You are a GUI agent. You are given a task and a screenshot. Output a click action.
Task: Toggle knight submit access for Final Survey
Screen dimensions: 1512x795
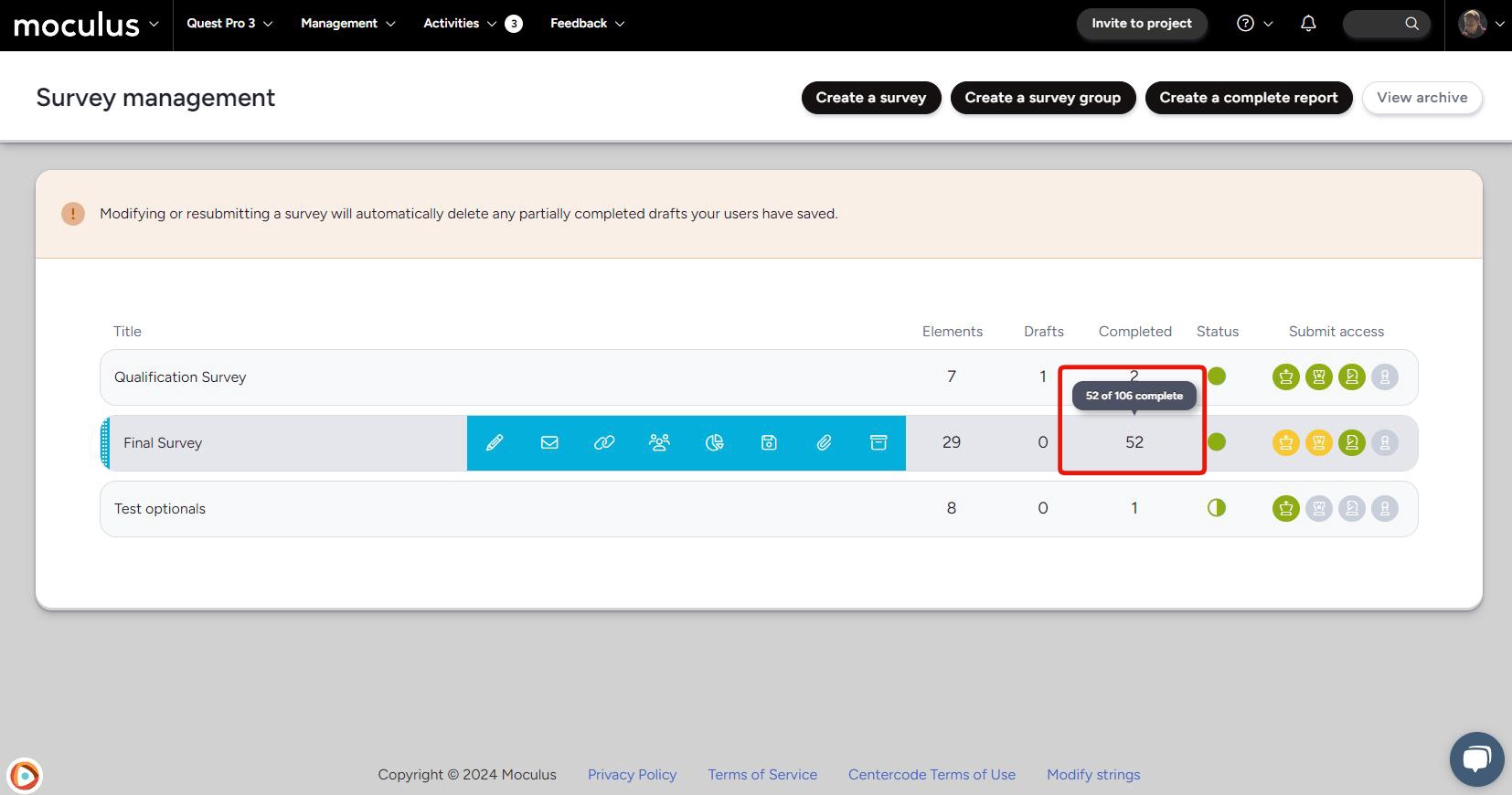coord(1352,443)
